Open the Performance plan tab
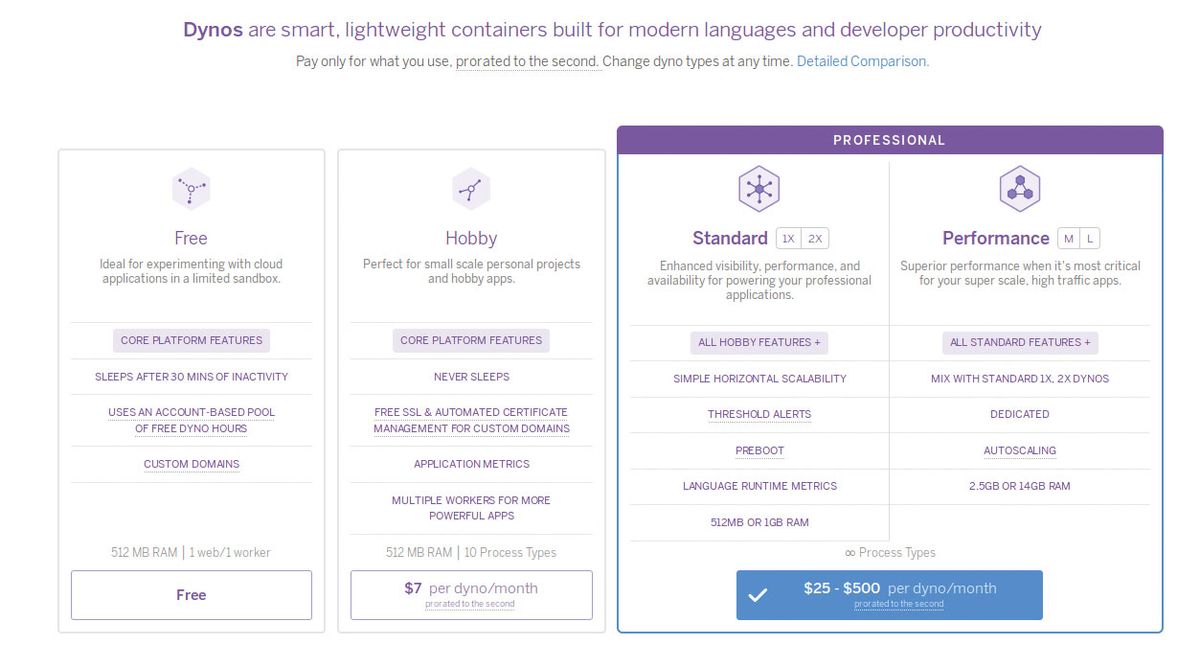 click(x=995, y=238)
